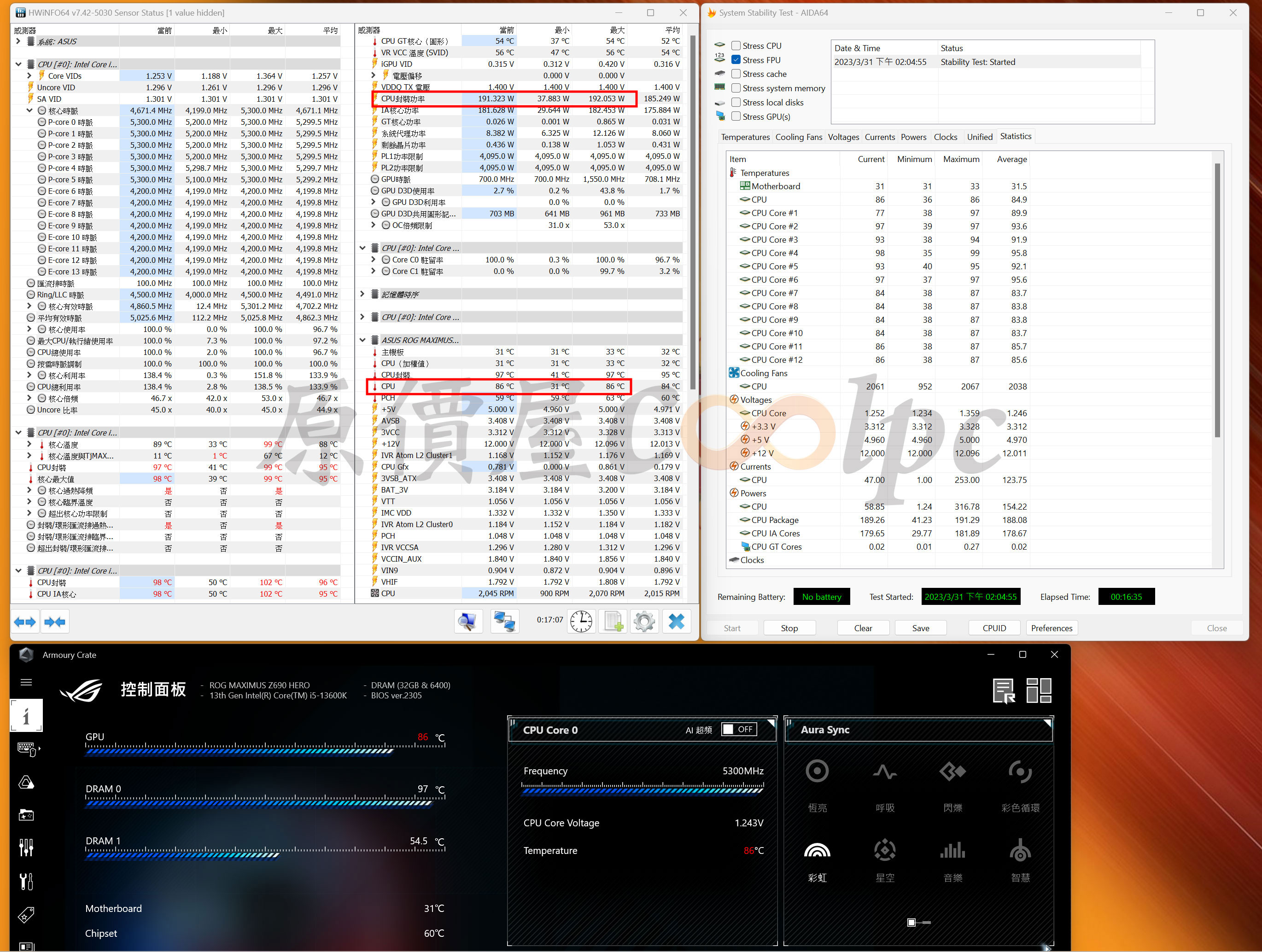The image size is (1262, 952).
Task: Click HWiNFO shrink columns arrows icon
Action: point(55,622)
